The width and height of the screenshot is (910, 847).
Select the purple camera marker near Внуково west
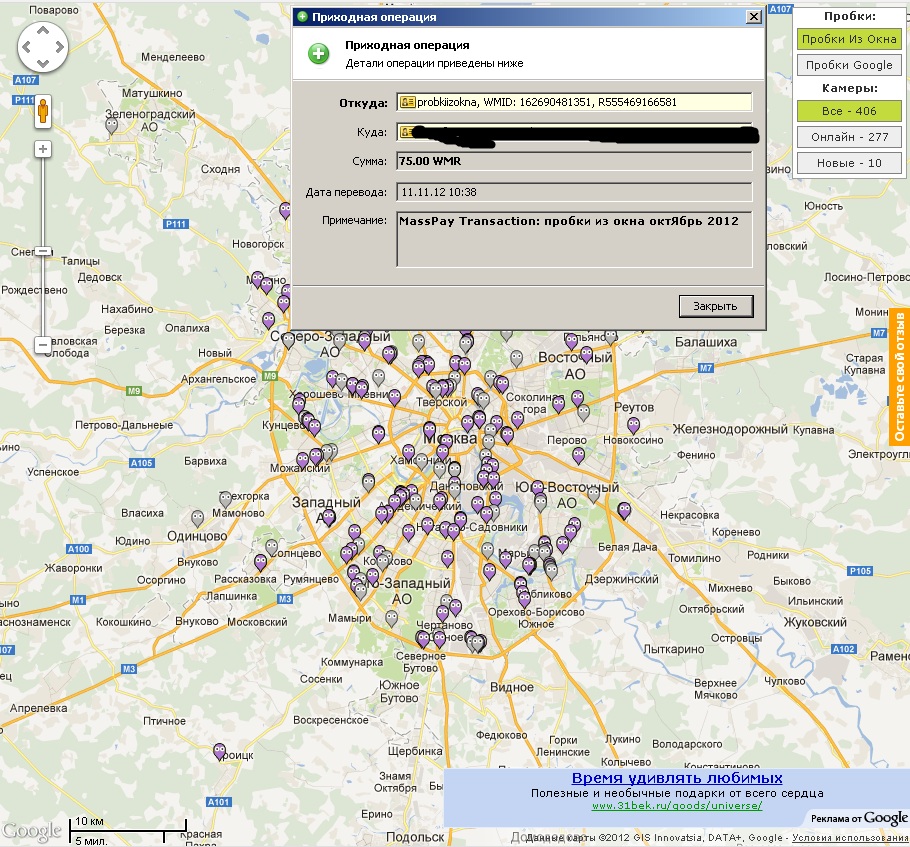[261, 563]
